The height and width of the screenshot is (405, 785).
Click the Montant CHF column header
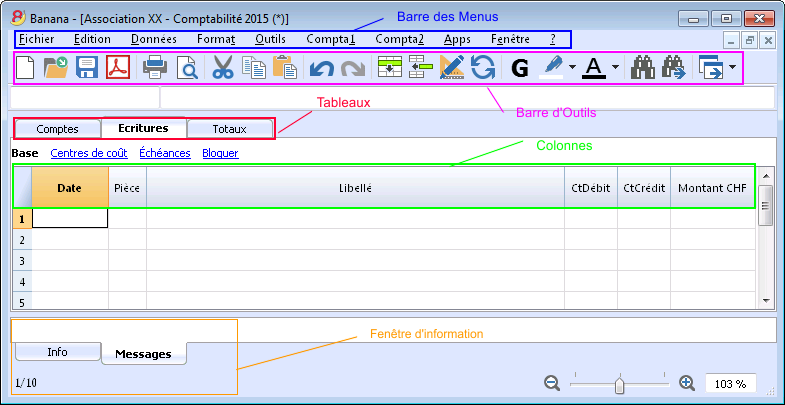pyautogui.click(x=712, y=188)
